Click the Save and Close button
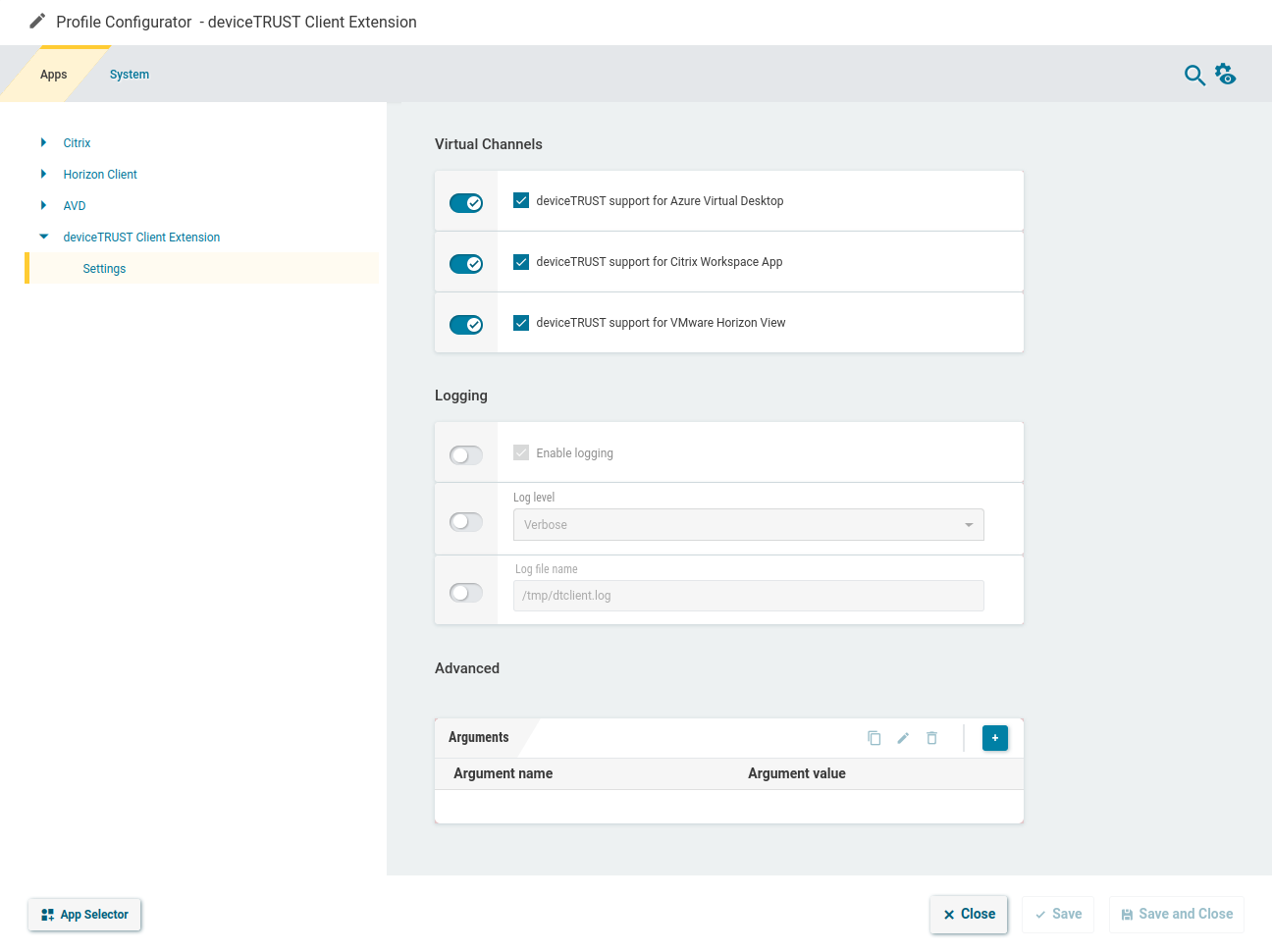Image resolution: width=1272 pixels, height=952 pixels. pos(1176,914)
